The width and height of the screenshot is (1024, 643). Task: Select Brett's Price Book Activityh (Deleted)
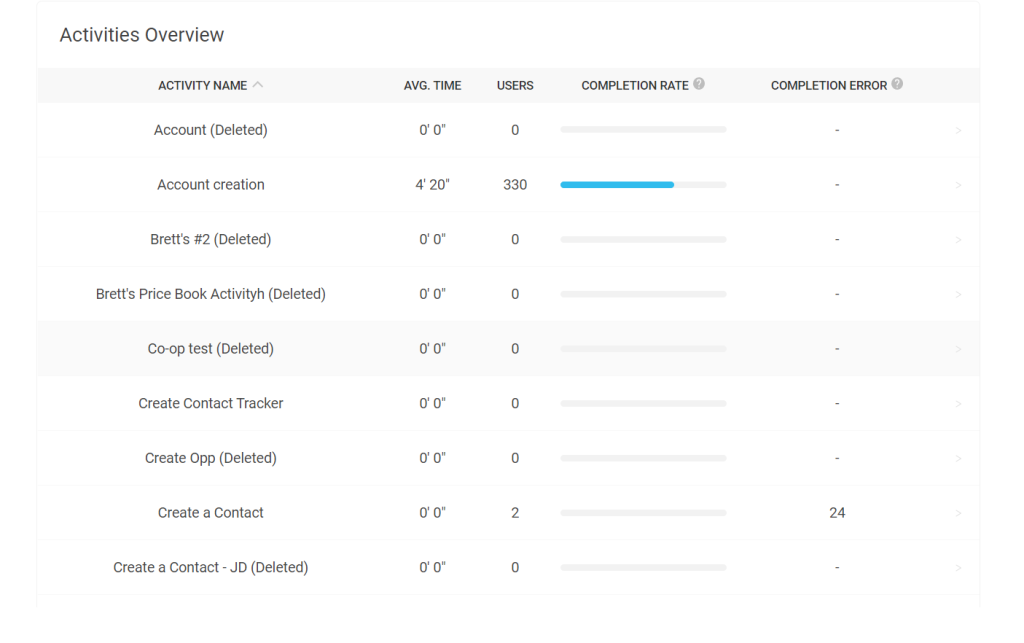(211, 294)
